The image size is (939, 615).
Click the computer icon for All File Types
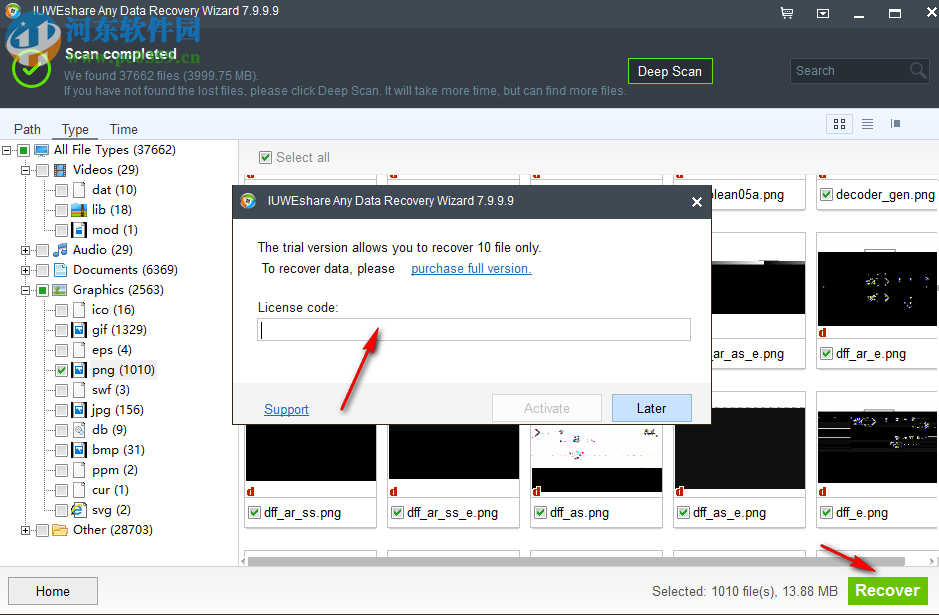click(x=41, y=150)
